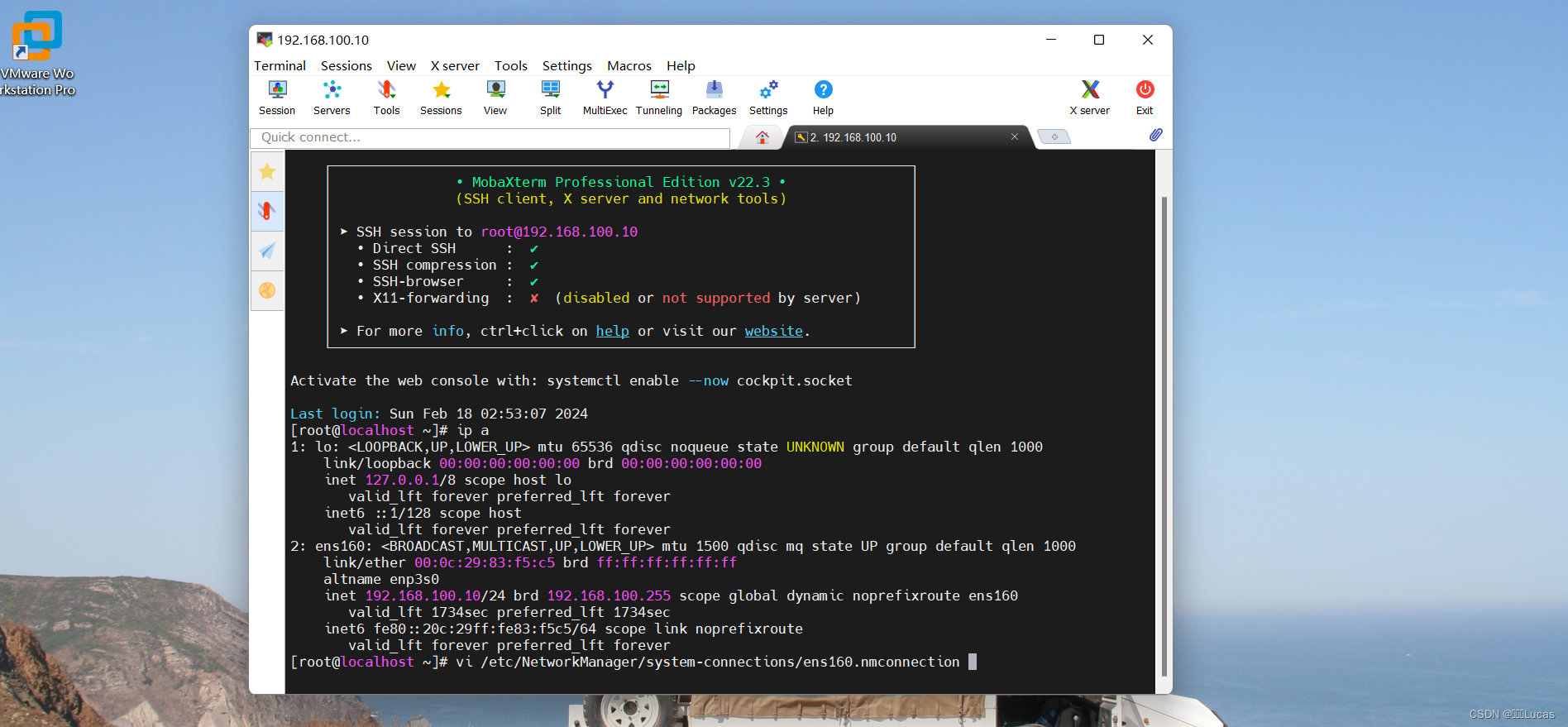Click the red Exit power icon
The image size is (1568, 727).
1145,98
